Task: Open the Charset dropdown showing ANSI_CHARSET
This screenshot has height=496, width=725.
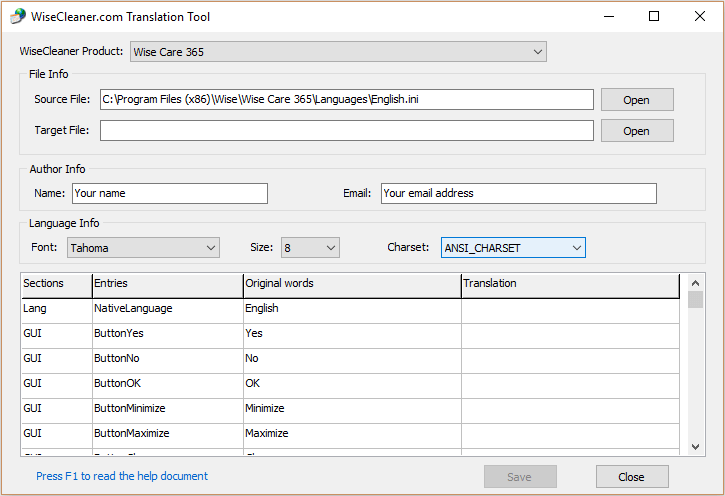Action: click(x=513, y=248)
